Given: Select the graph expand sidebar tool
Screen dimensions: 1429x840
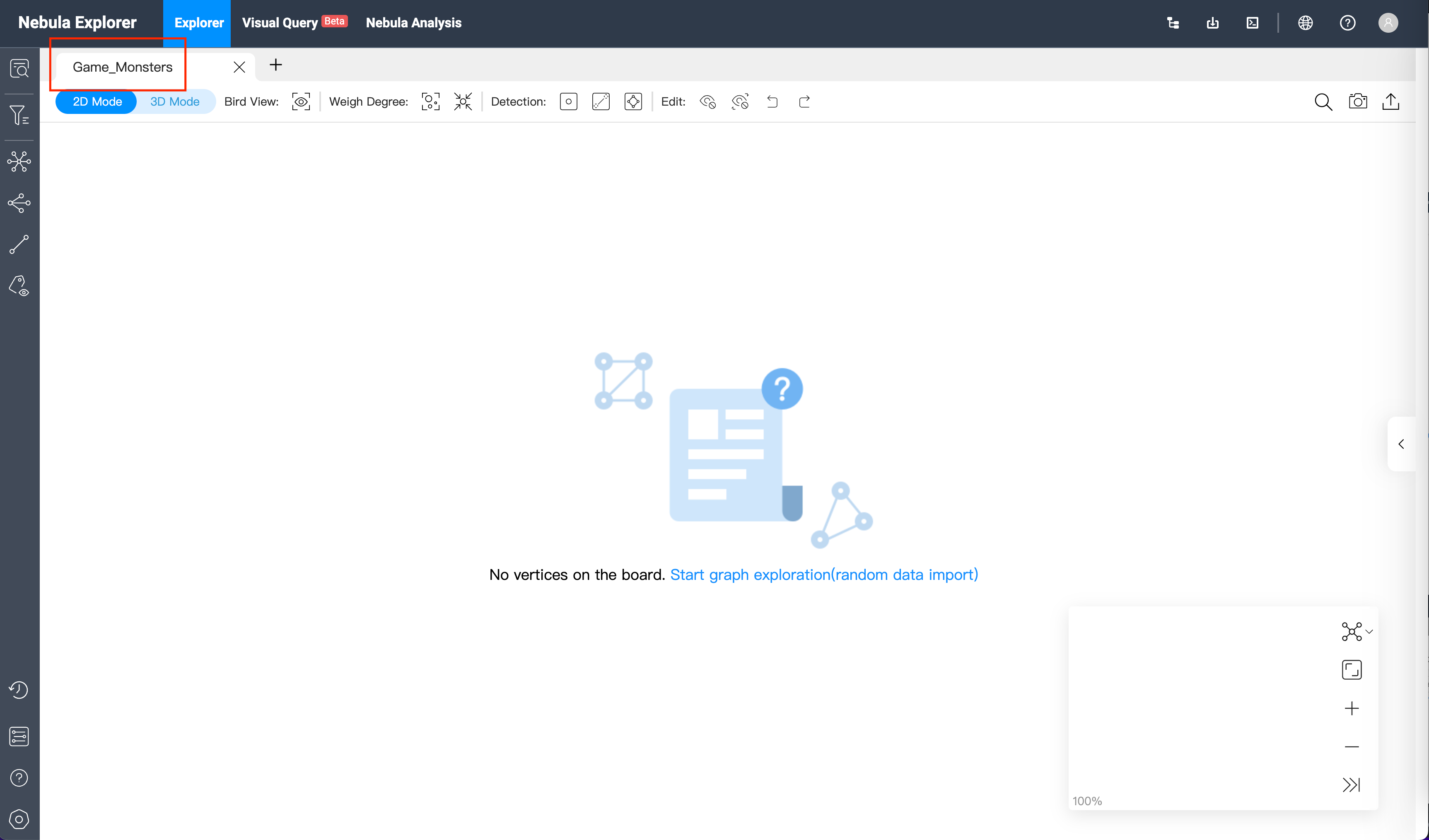Looking at the screenshot, I should coord(19,162).
